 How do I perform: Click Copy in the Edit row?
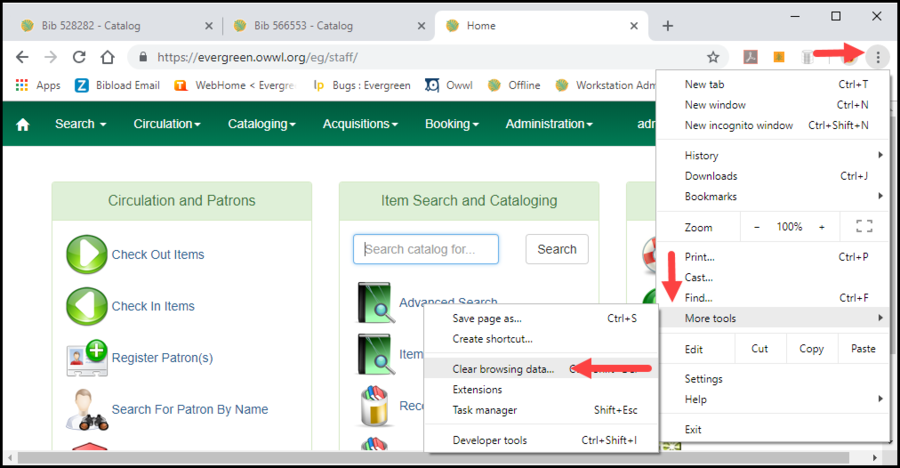tap(811, 349)
